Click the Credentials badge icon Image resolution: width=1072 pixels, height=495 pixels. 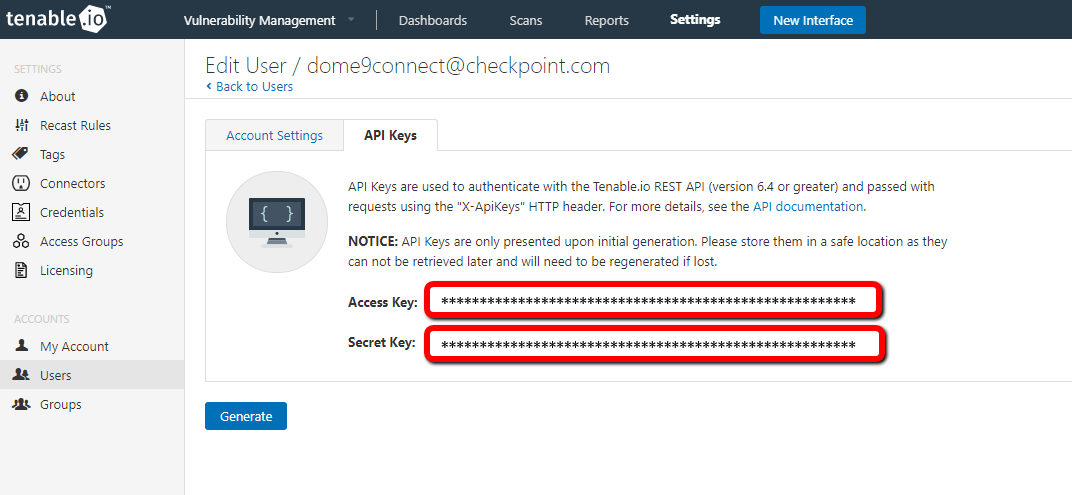(x=21, y=212)
